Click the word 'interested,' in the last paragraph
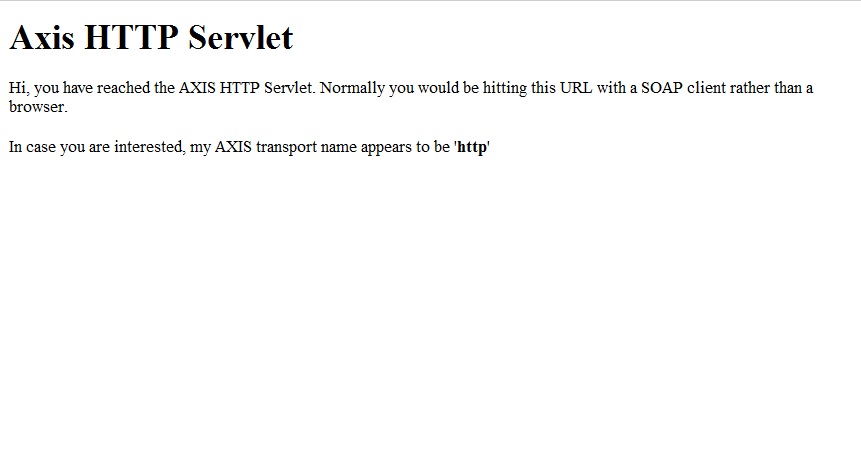 click(x=149, y=147)
